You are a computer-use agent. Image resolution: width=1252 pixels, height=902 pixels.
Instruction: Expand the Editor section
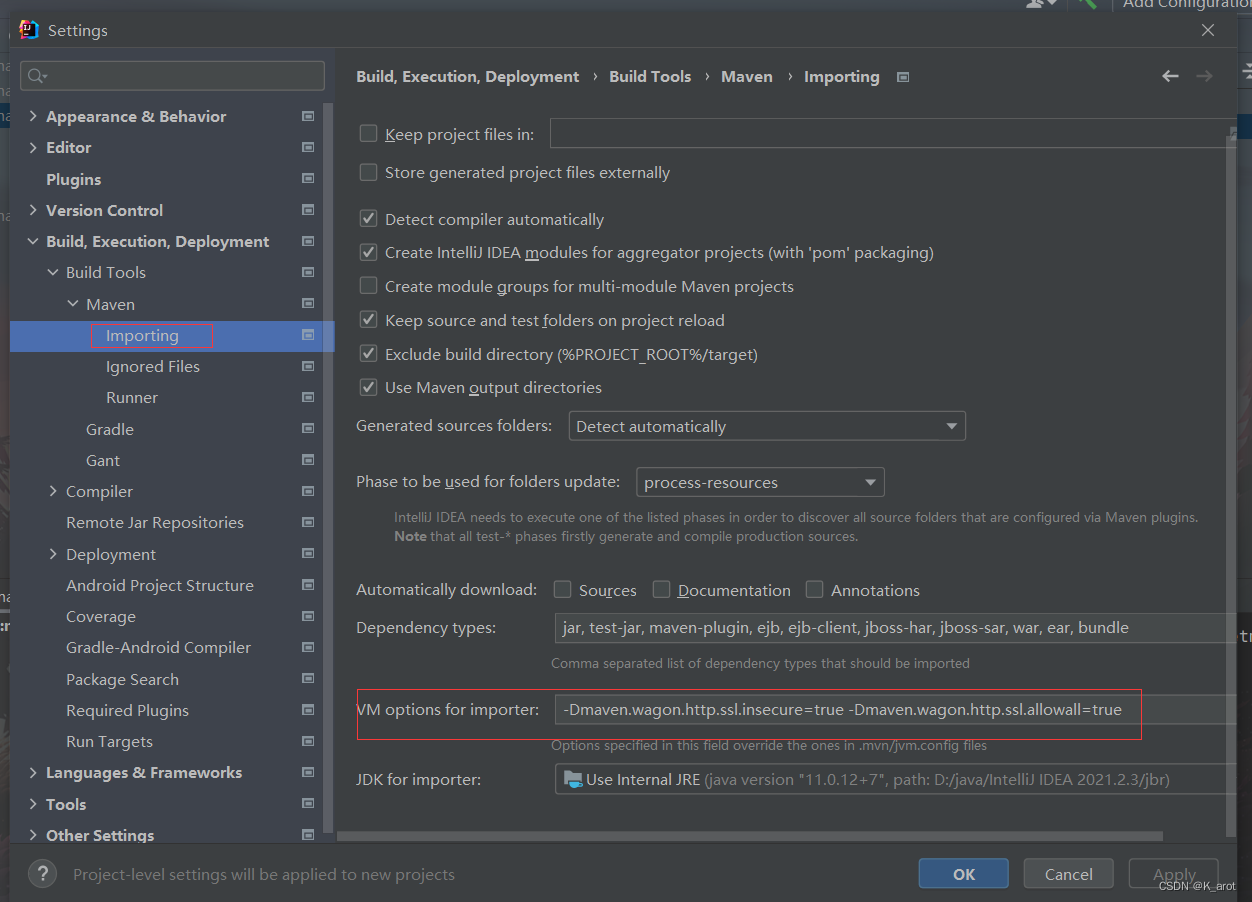(32, 147)
